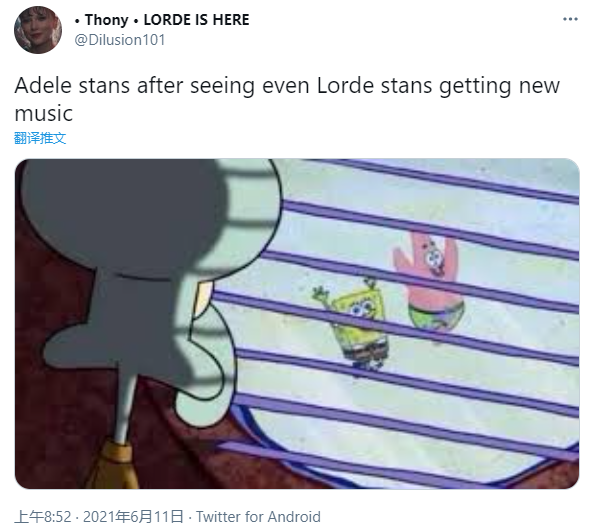Click the Twitter for Android source link
The height and width of the screenshot is (531, 592).
coord(258,517)
